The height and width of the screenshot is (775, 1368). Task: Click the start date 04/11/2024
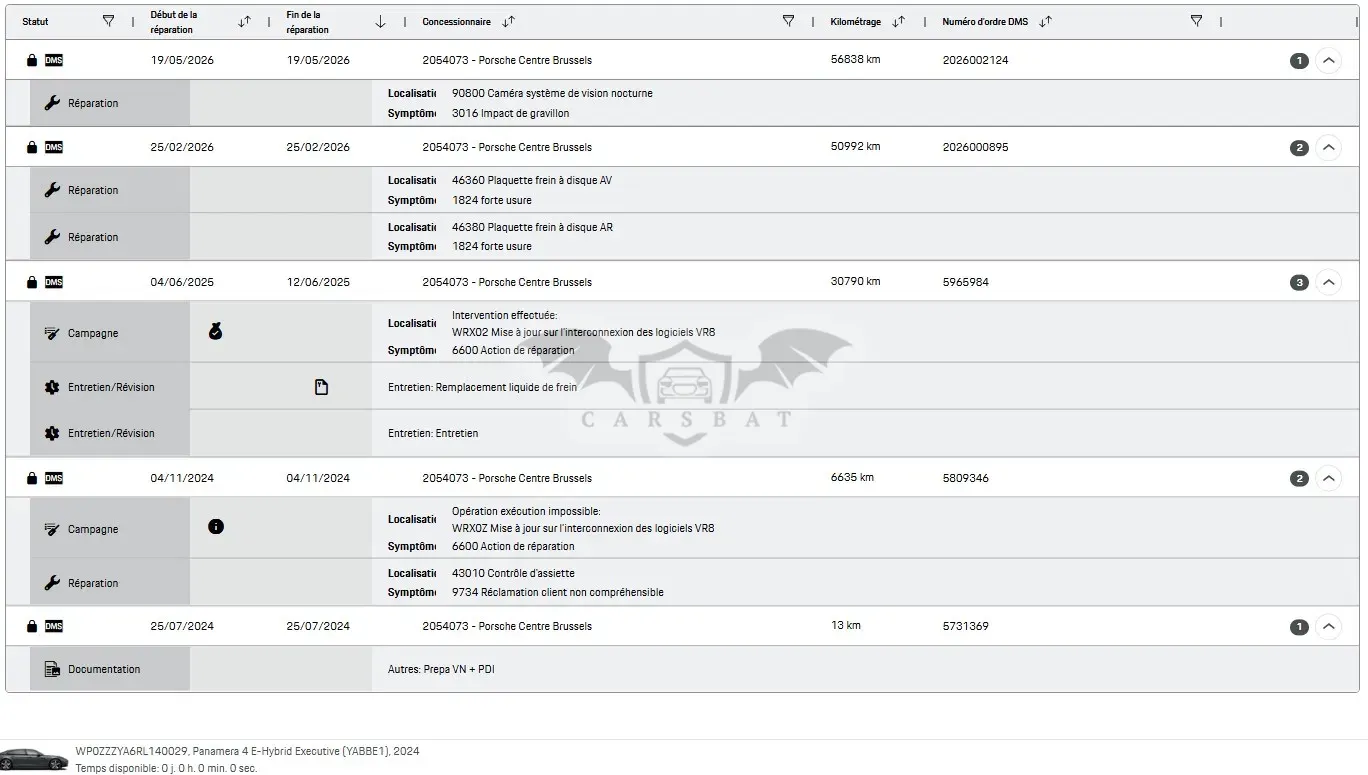pyautogui.click(x=182, y=478)
